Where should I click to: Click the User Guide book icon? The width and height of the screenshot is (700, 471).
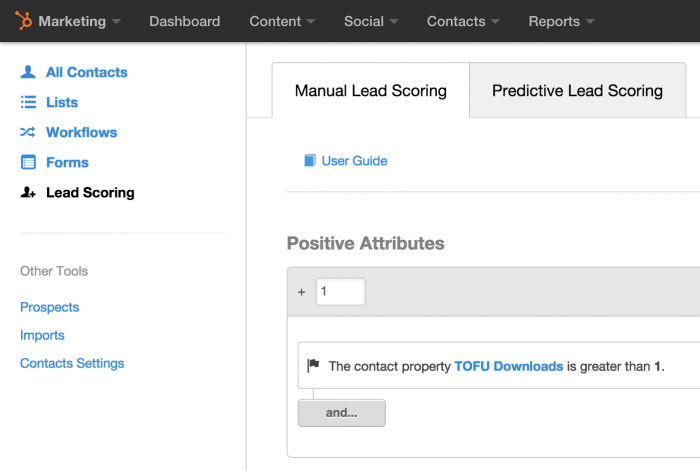[310, 161]
